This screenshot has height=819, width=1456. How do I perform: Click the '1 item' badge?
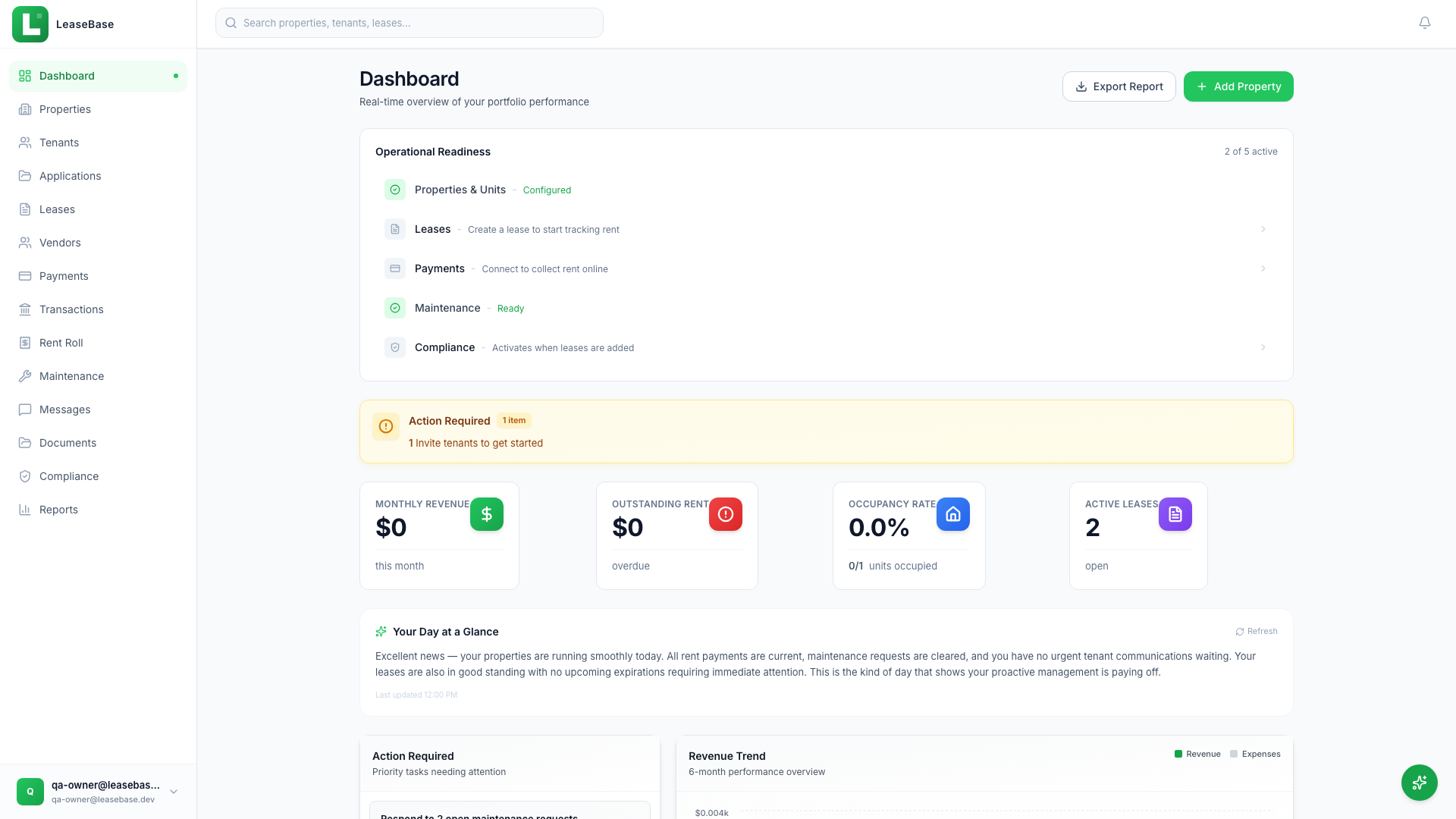(x=514, y=420)
